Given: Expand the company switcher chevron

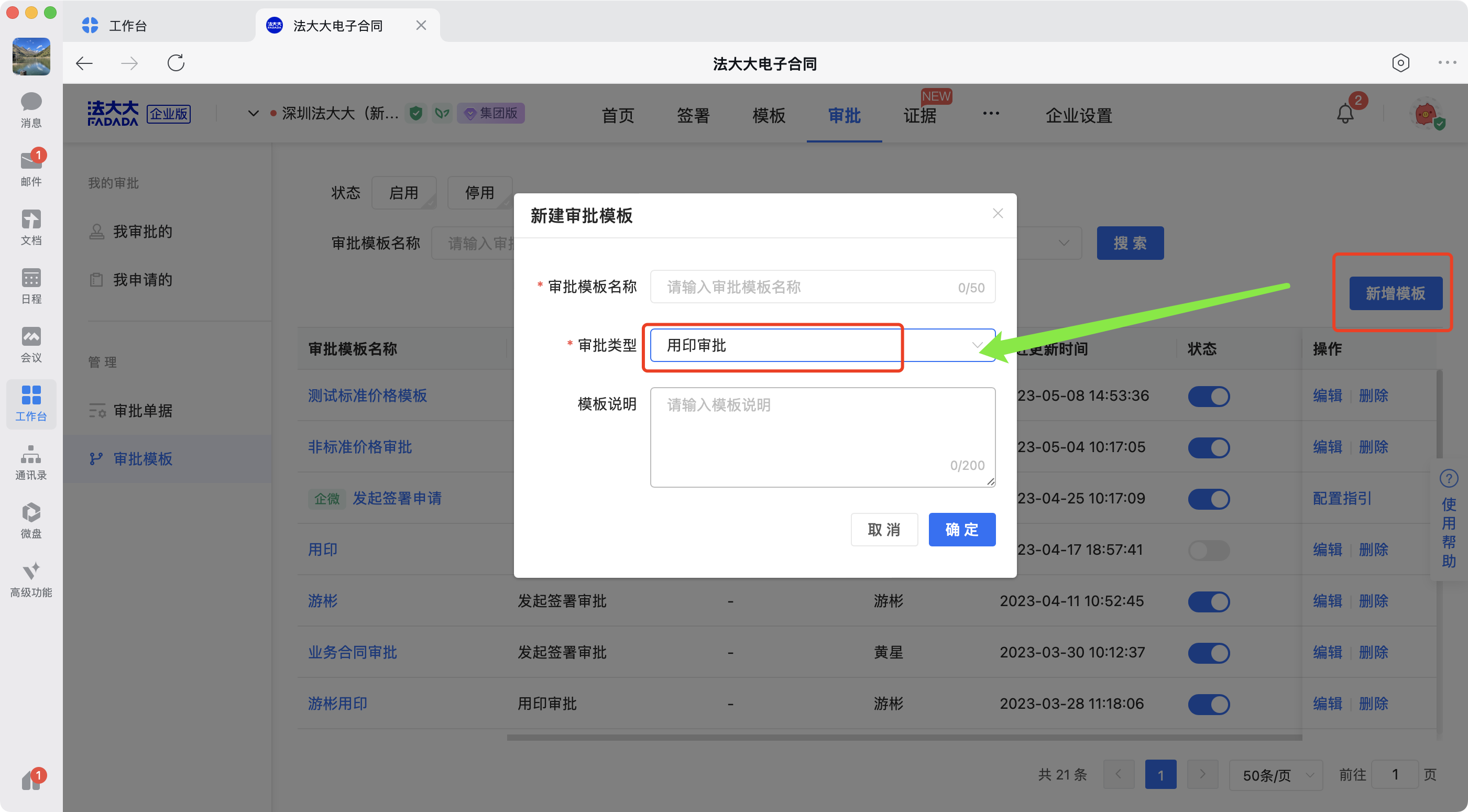Looking at the screenshot, I should pos(253,113).
